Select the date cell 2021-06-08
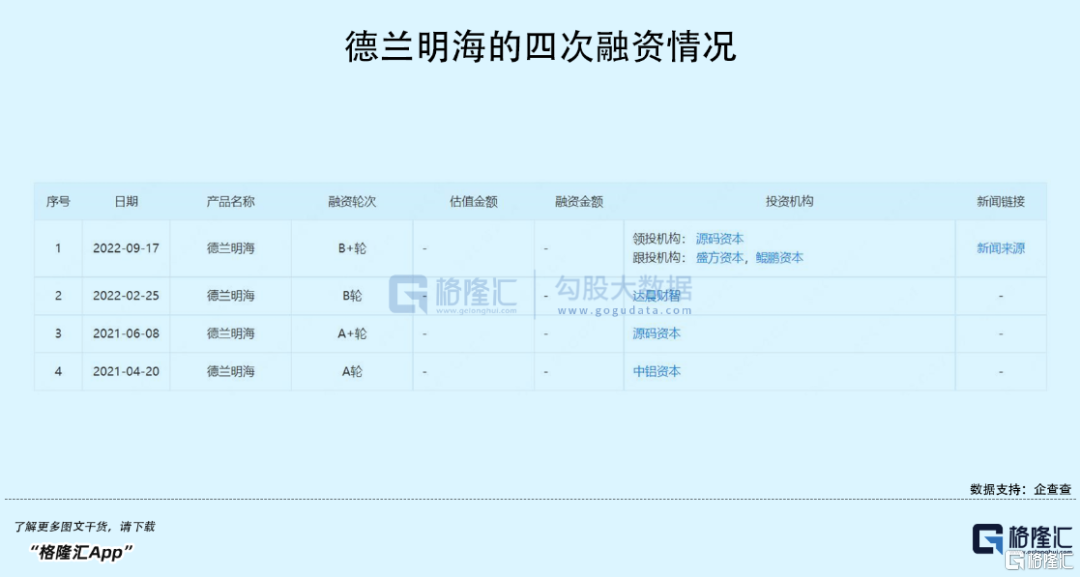The height and width of the screenshot is (577, 1080). point(126,333)
